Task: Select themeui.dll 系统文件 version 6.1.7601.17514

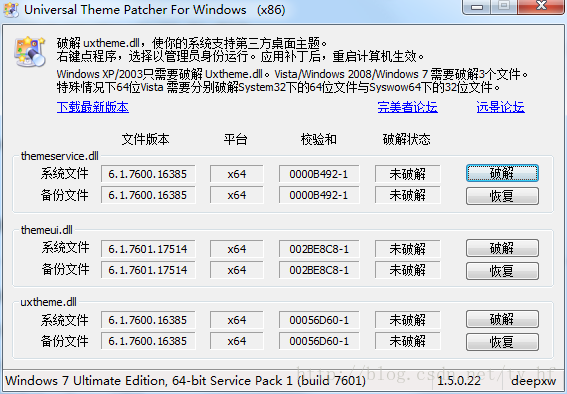Action: [148, 249]
